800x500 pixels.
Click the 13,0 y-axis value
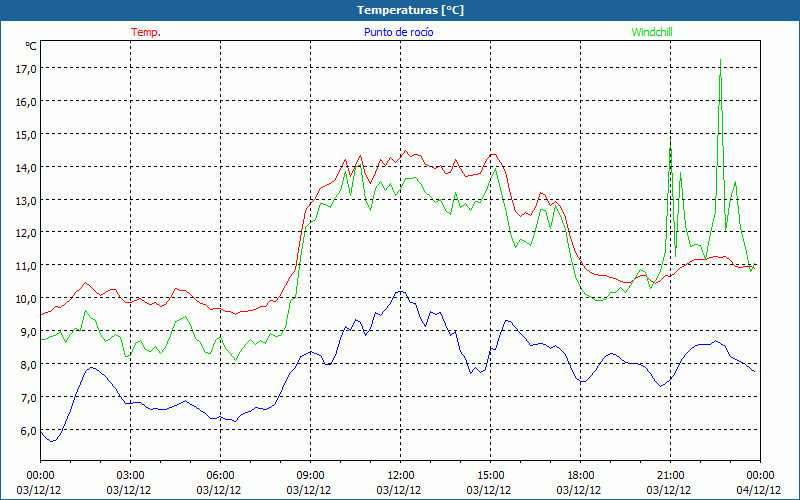pos(26,201)
